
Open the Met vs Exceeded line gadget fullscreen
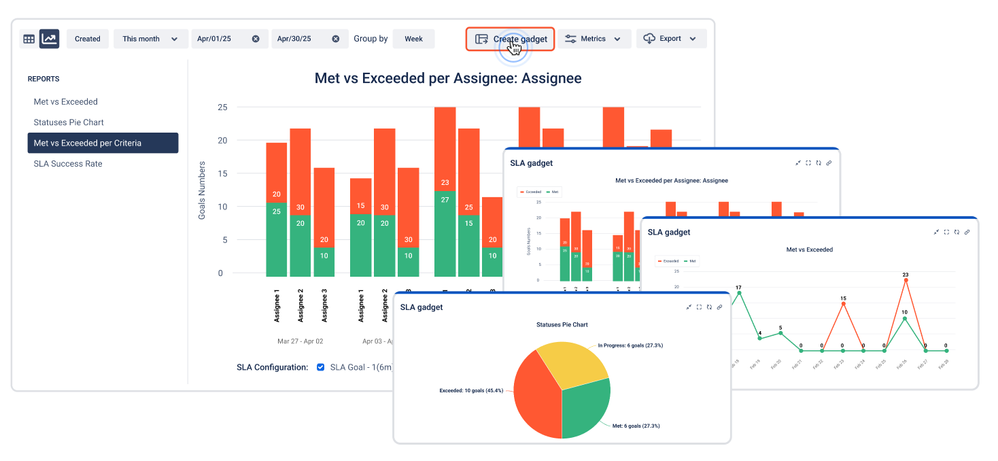tap(946, 232)
